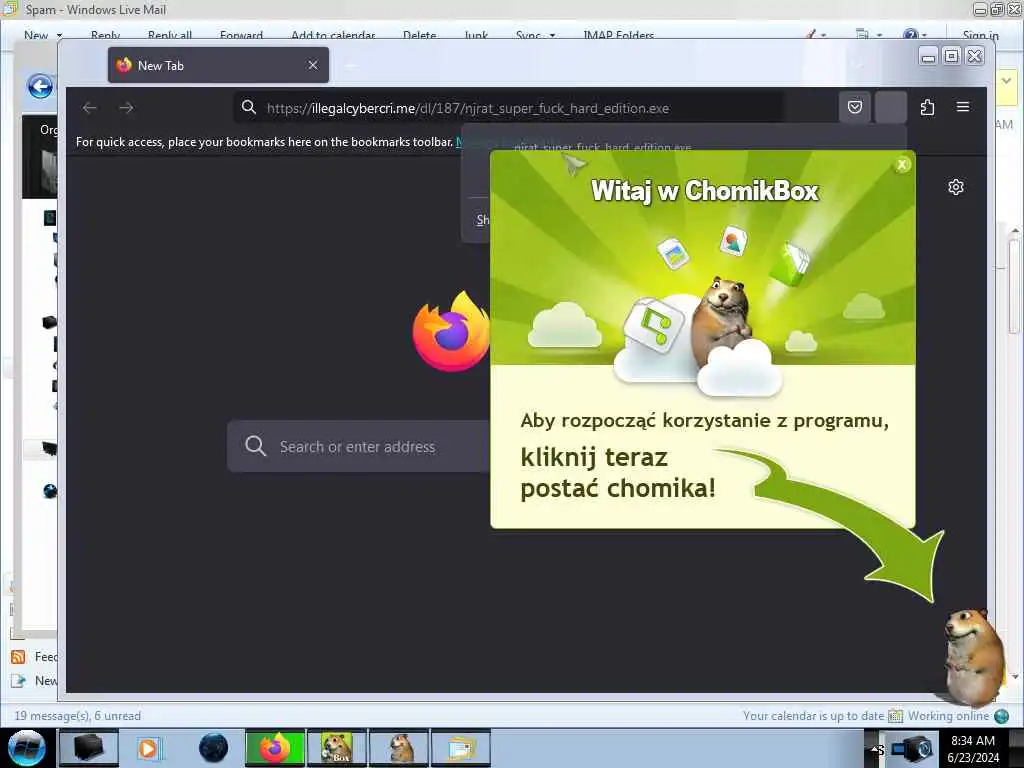Click the Sign in link in Windows Live Mail
Viewport: 1024px width, 768px height.
[x=980, y=35]
